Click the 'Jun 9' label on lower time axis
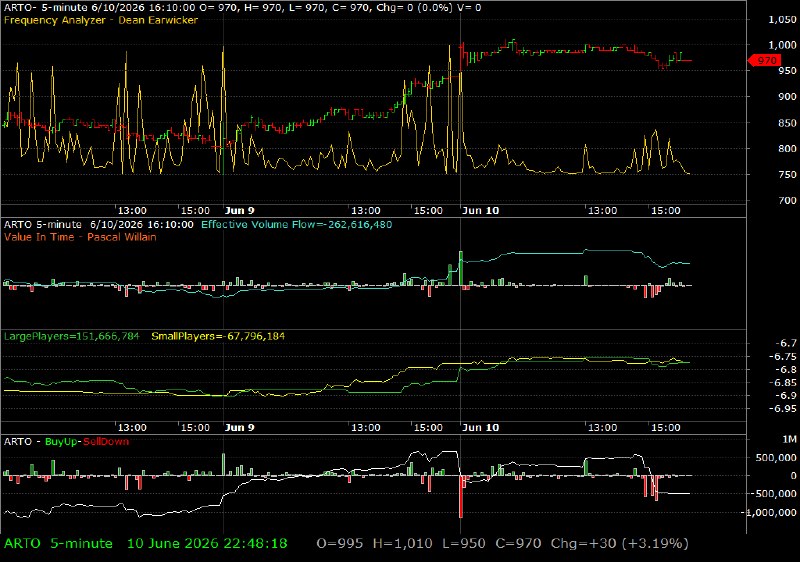 239,427
